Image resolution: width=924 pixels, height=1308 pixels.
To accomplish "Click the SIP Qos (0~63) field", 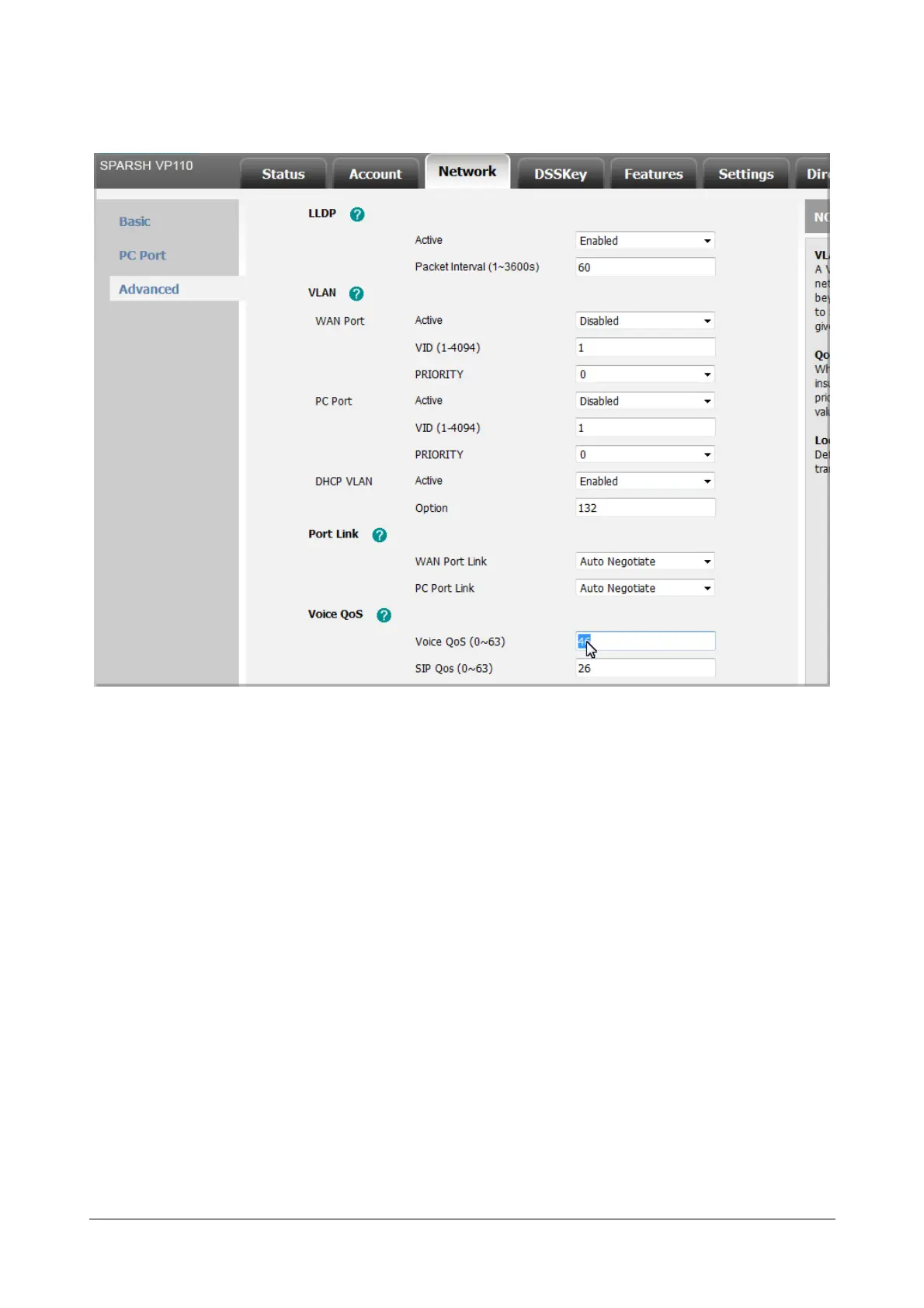I will [645, 668].
